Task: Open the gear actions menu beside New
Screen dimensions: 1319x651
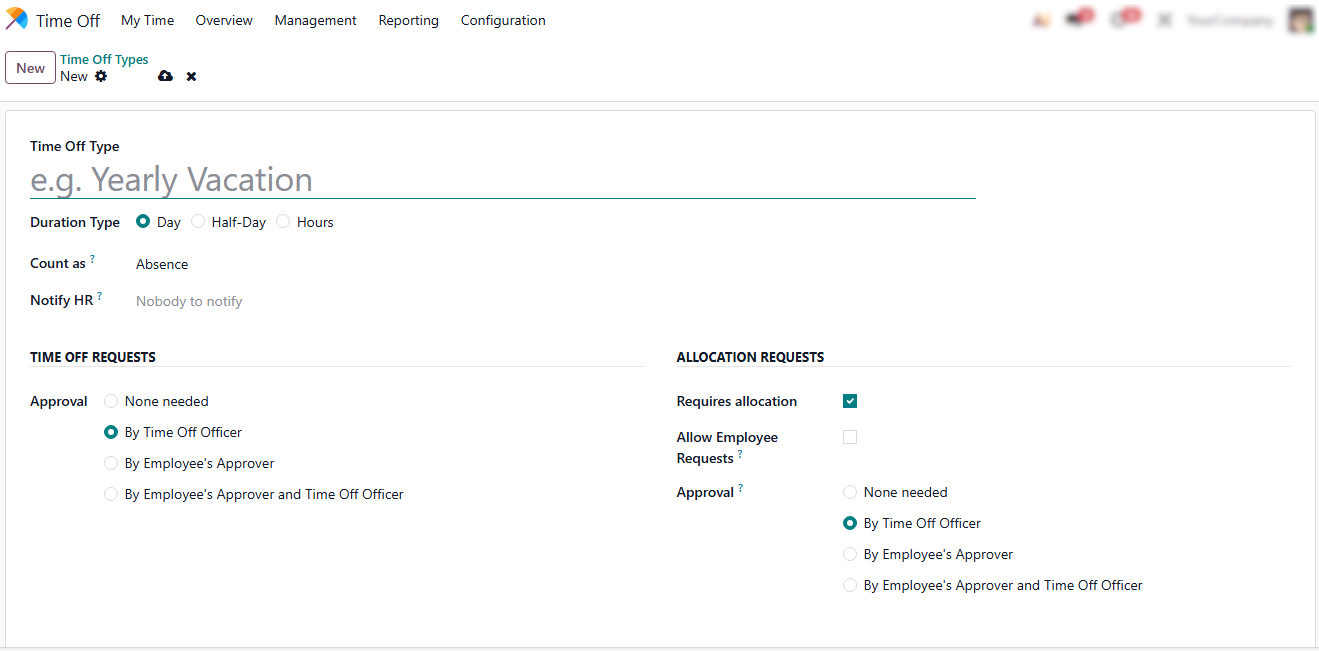Action: click(x=101, y=76)
